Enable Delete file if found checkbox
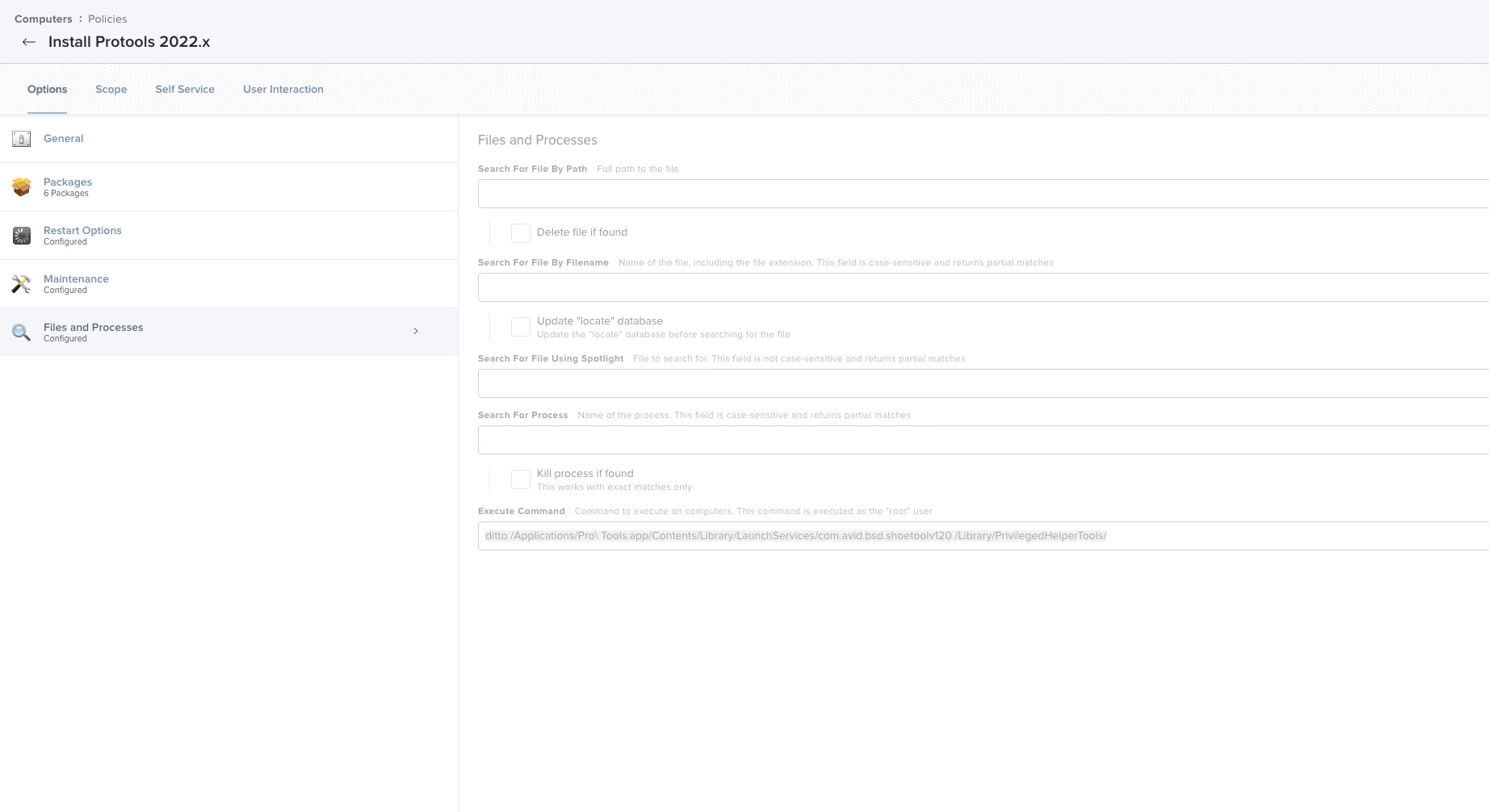This screenshot has width=1489, height=812. pos(521,233)
